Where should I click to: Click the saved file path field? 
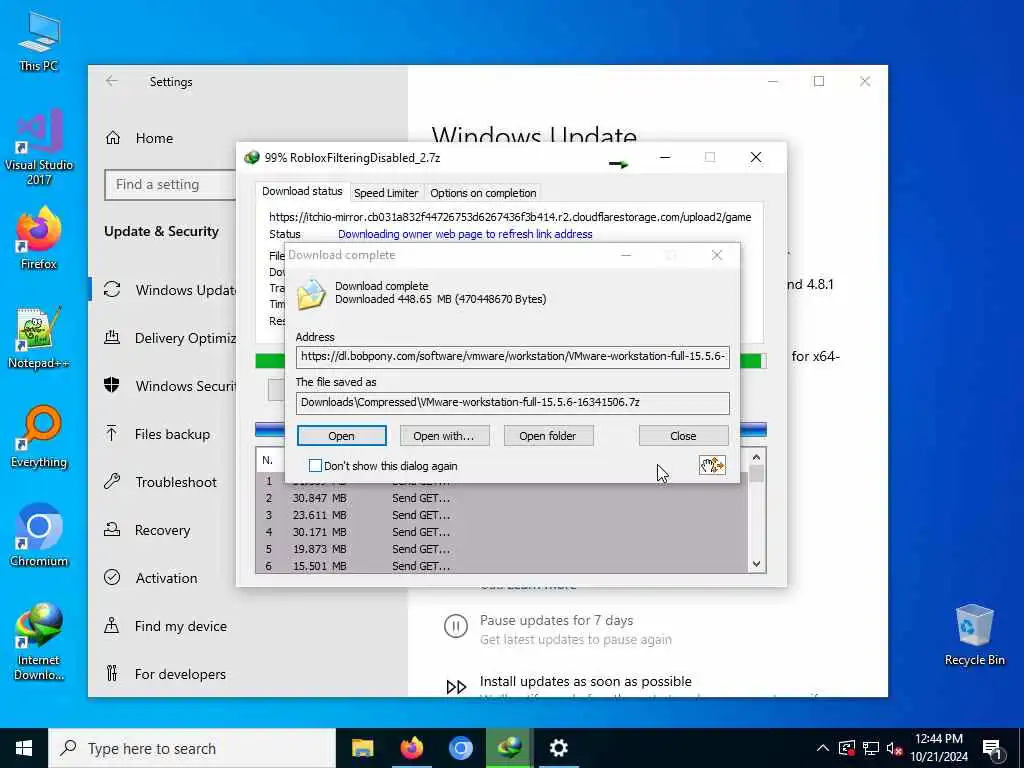(x=513, y=402)
